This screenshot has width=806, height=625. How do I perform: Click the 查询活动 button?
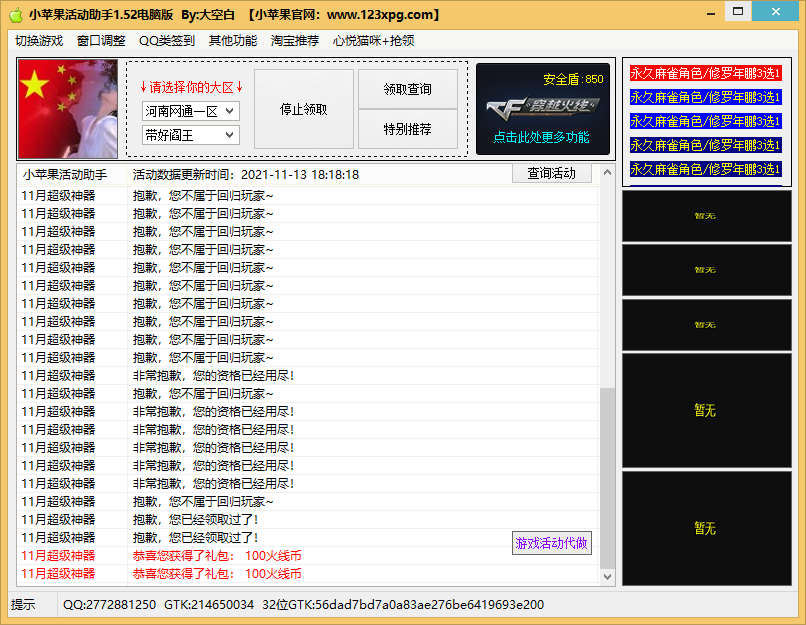[x=552, y=172]
